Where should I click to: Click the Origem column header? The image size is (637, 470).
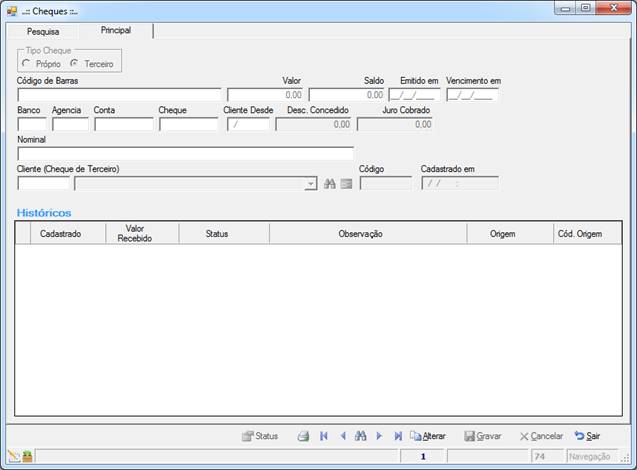click(x=510, y=234)
